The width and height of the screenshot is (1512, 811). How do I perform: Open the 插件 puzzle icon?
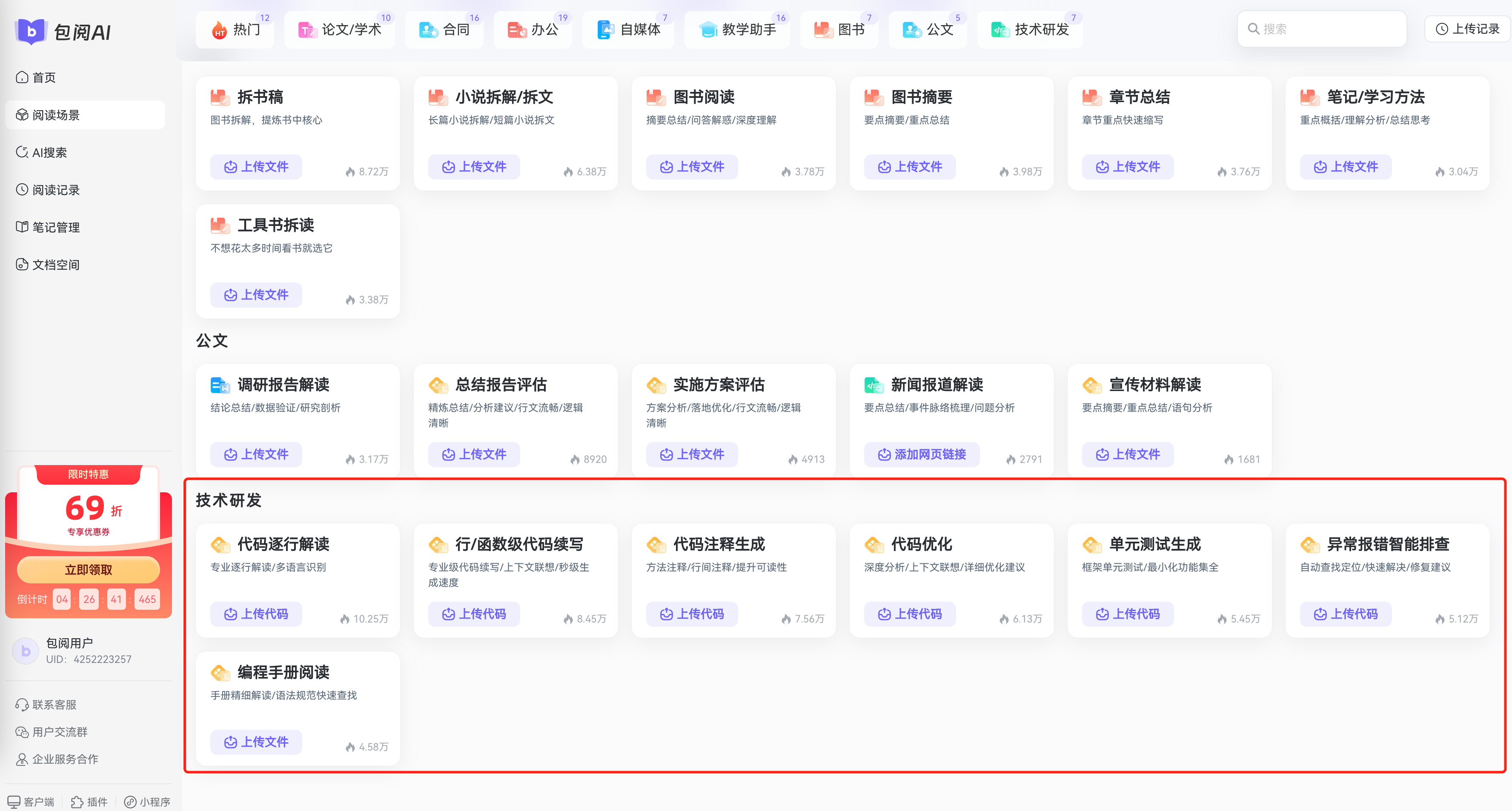coord(77,802)
